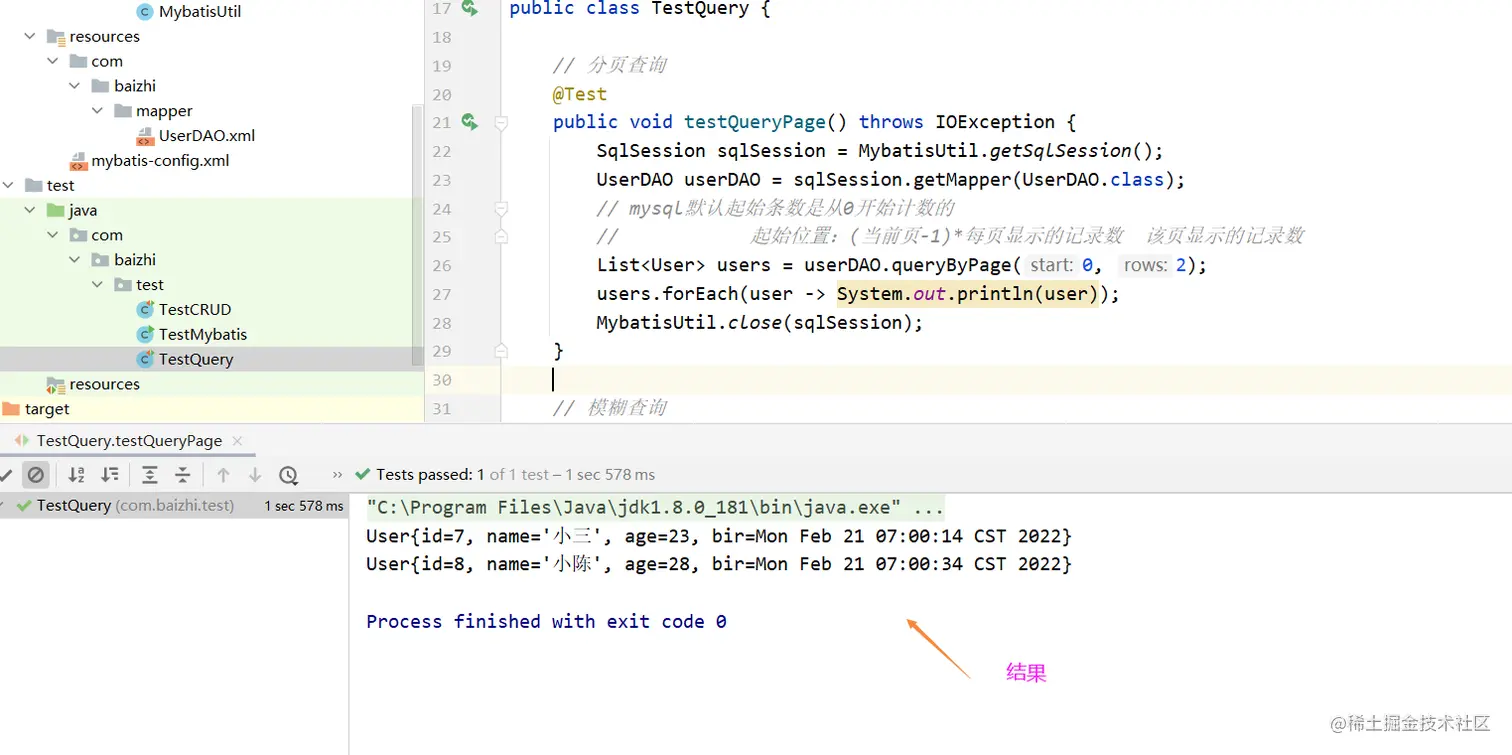This screenshot has width=1512, height=755.
Task: Collapse the baizhi folder containing mapper
Action: tap(75, 86)
